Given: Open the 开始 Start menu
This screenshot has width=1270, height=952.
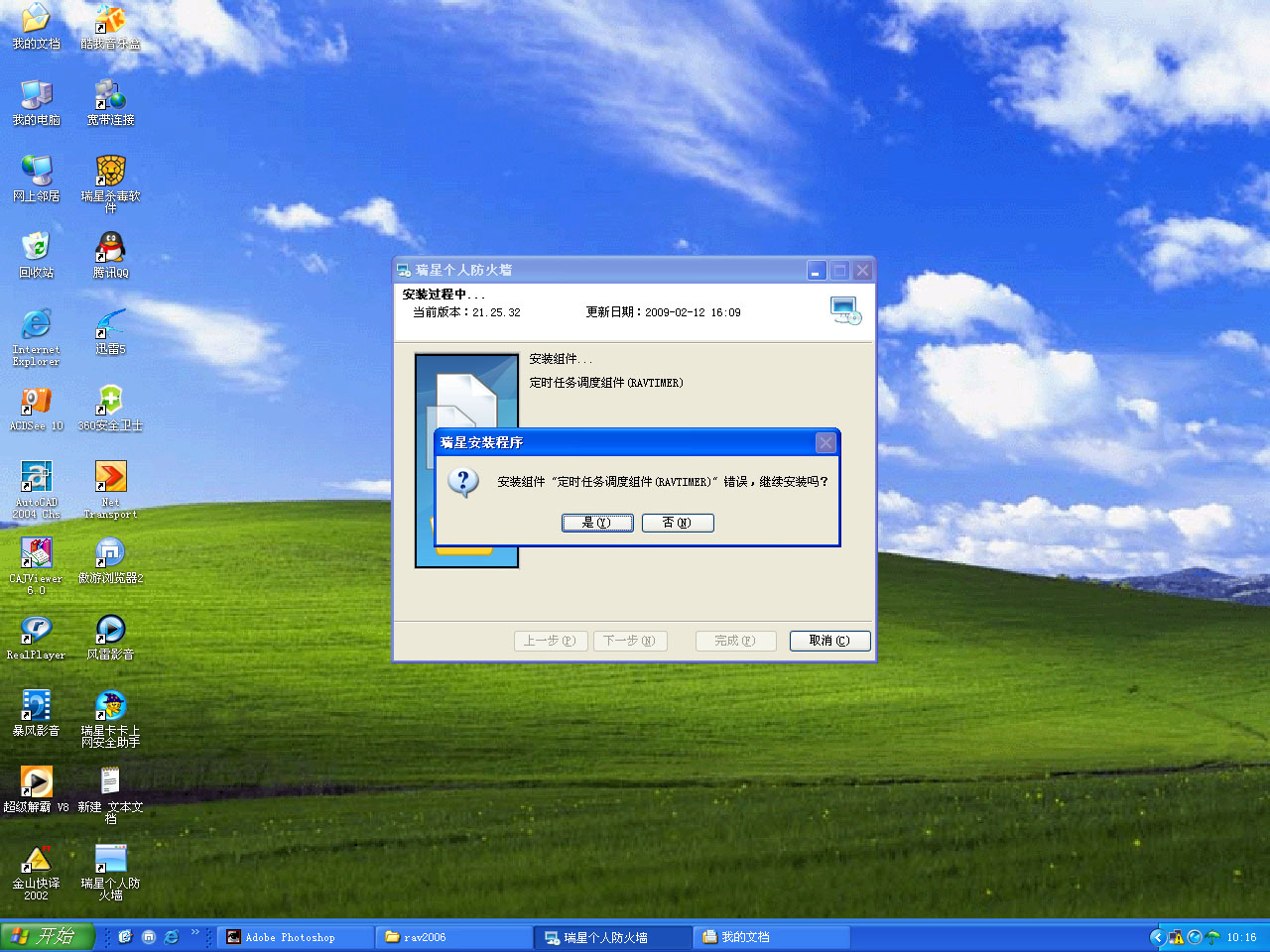Looking at the screenshot, I should [47, 936].
